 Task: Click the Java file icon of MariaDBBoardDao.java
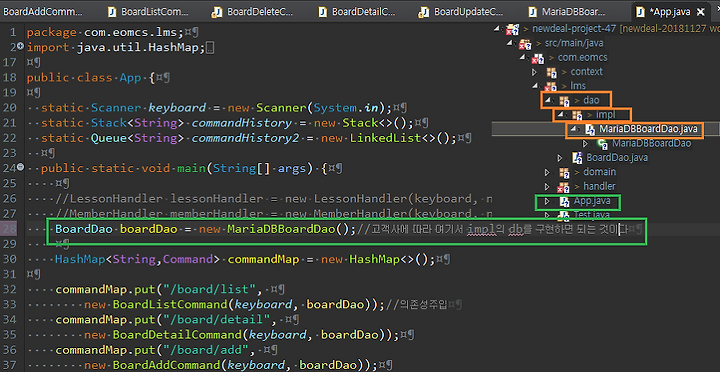tap(590, 130)
